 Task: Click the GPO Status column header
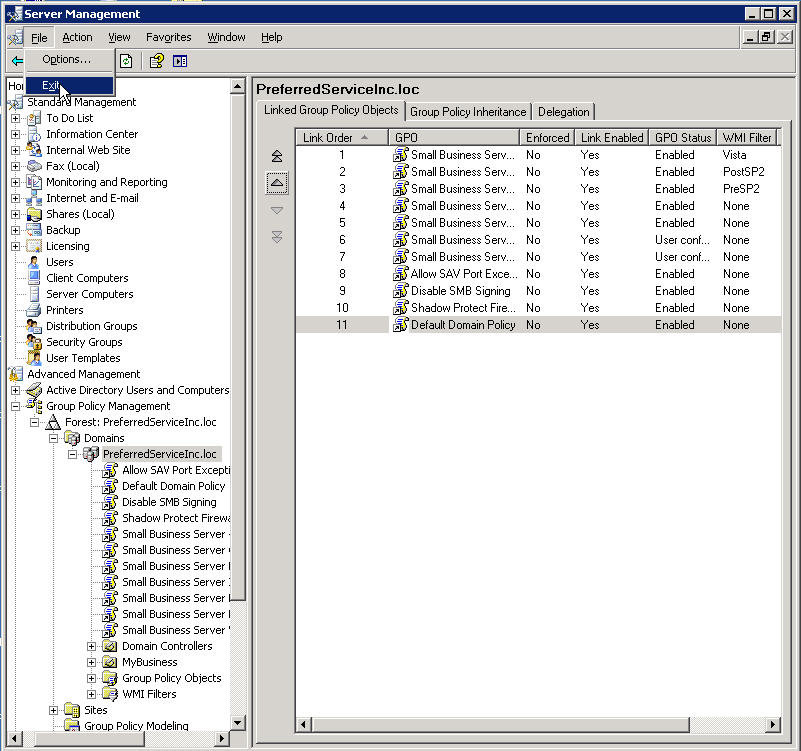(682, 138)
